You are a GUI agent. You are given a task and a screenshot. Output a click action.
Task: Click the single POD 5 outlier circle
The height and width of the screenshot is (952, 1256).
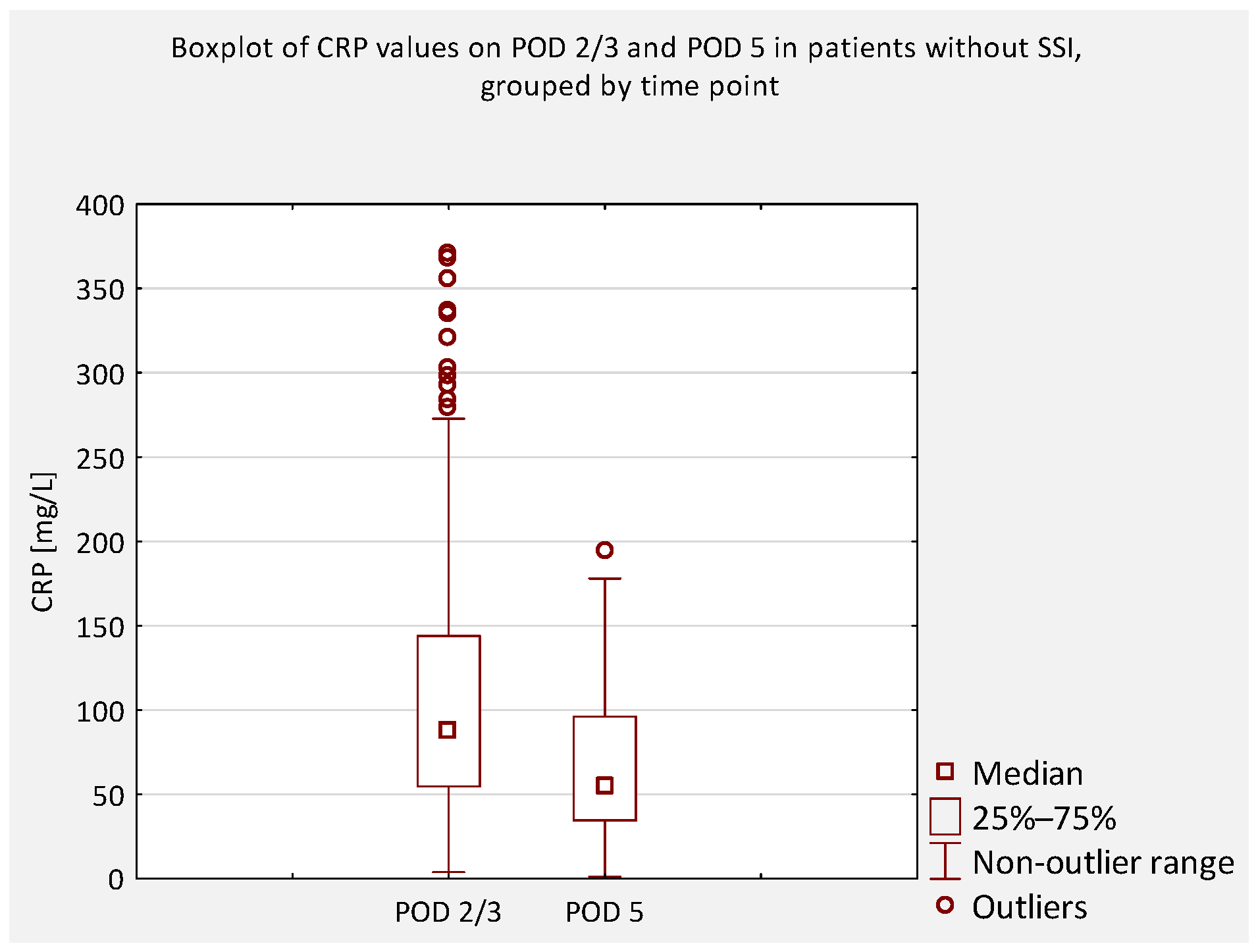[604, 550]
